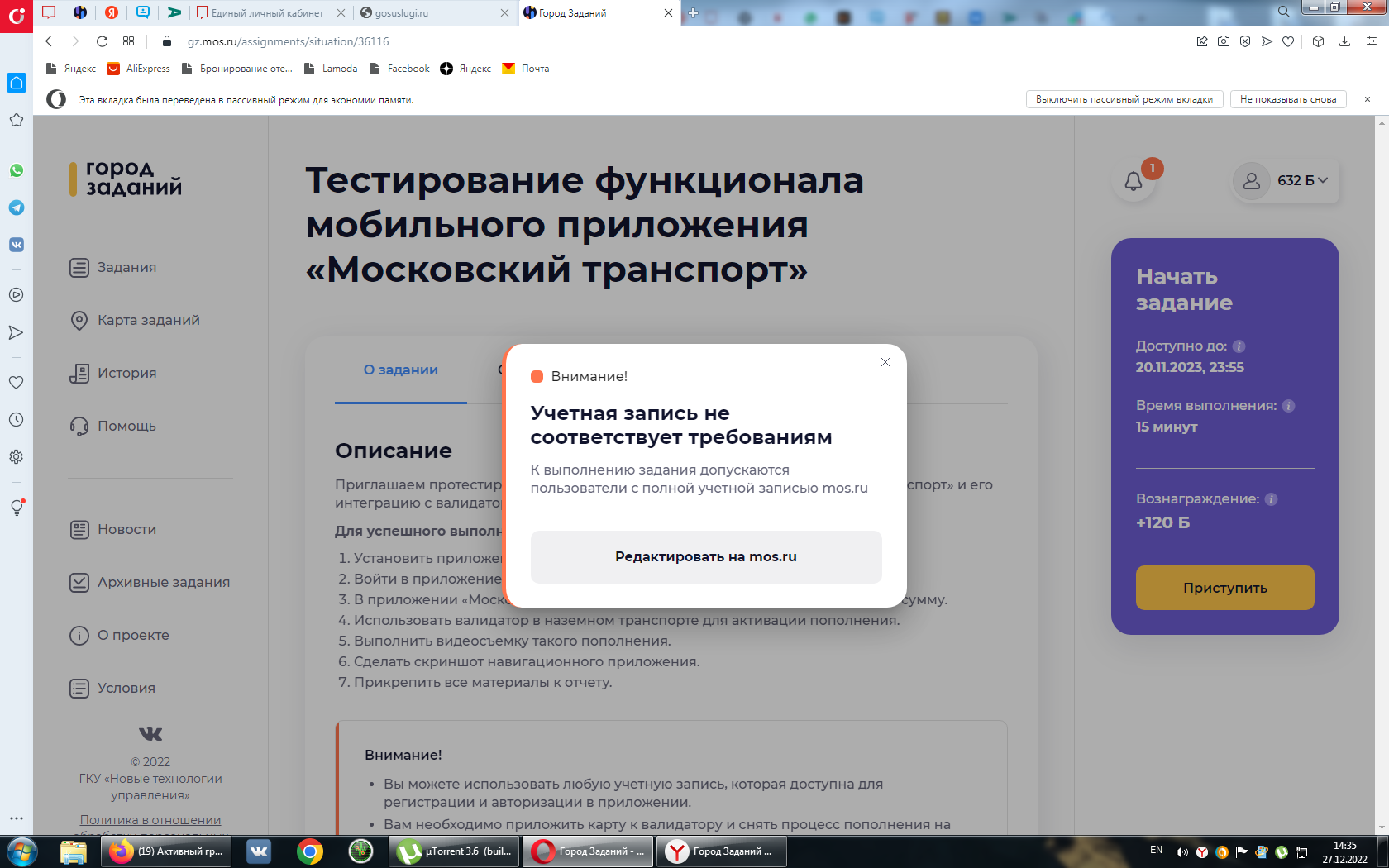
Task: Open Архивные задания in the site menu
Action: click(x=150, y=582)
